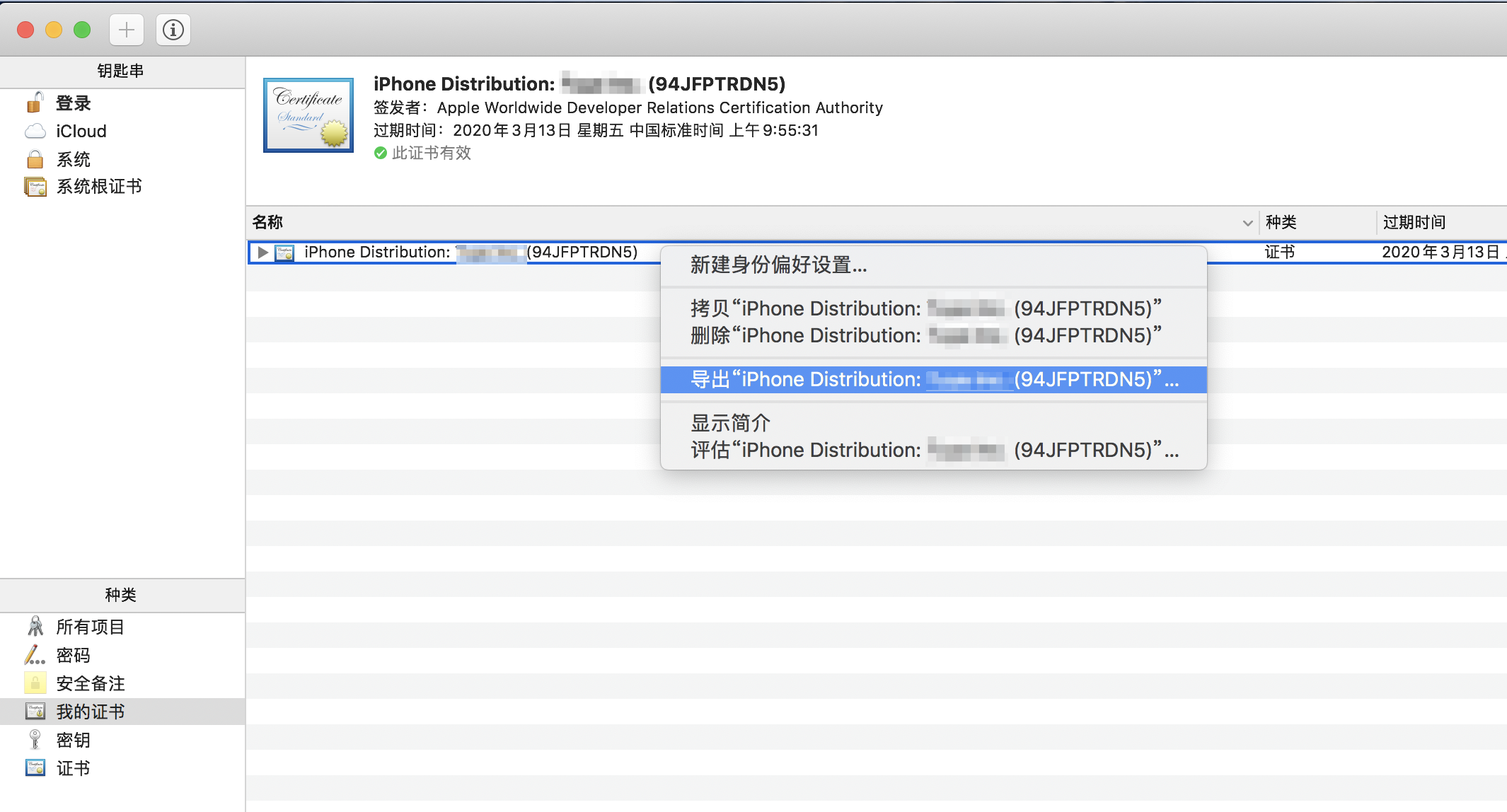
Task: Show 所有项目 category
Action: pos(90,627)
